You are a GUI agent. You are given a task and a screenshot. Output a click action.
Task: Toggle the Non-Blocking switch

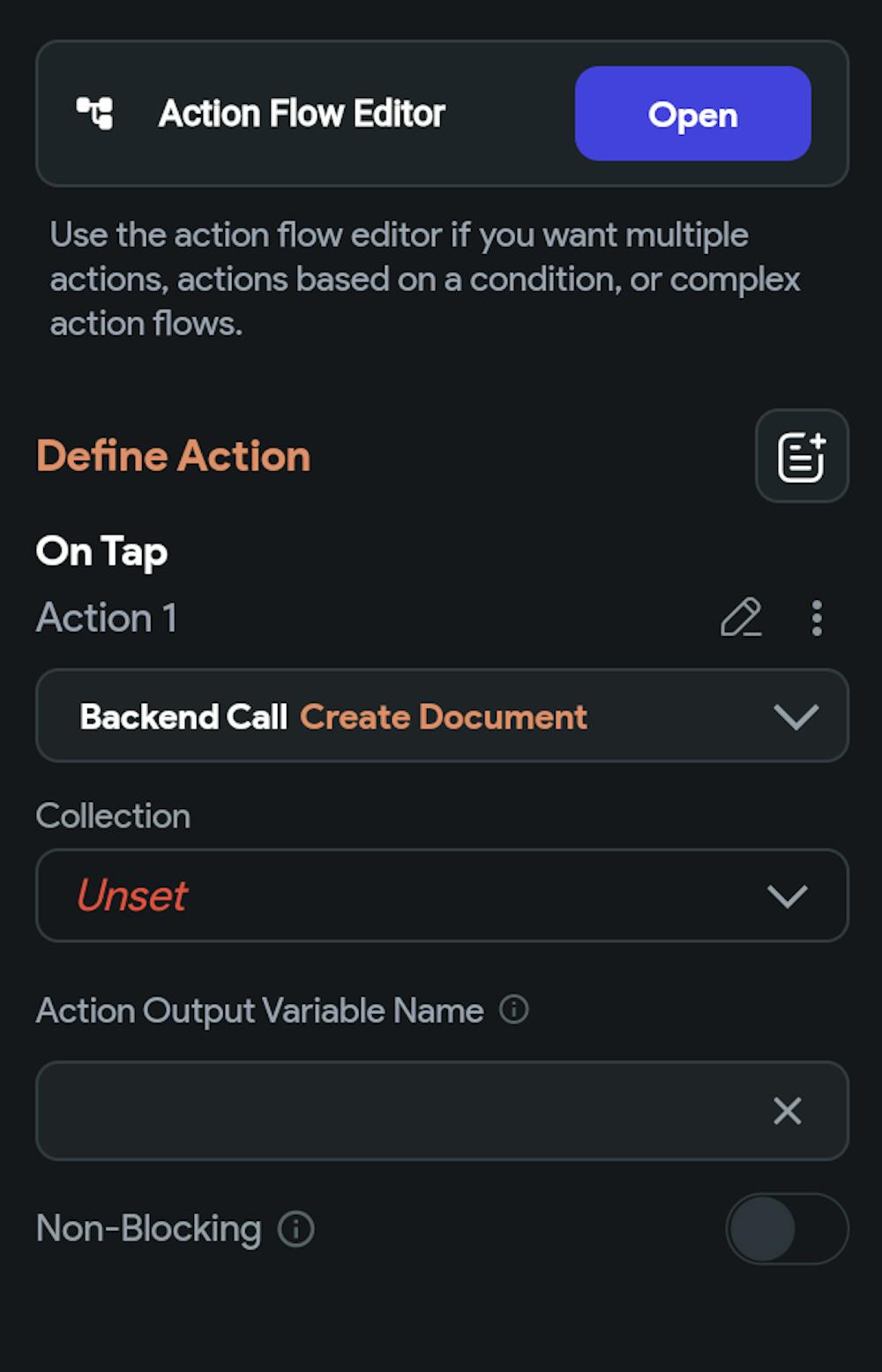(x=787, y=1229)
